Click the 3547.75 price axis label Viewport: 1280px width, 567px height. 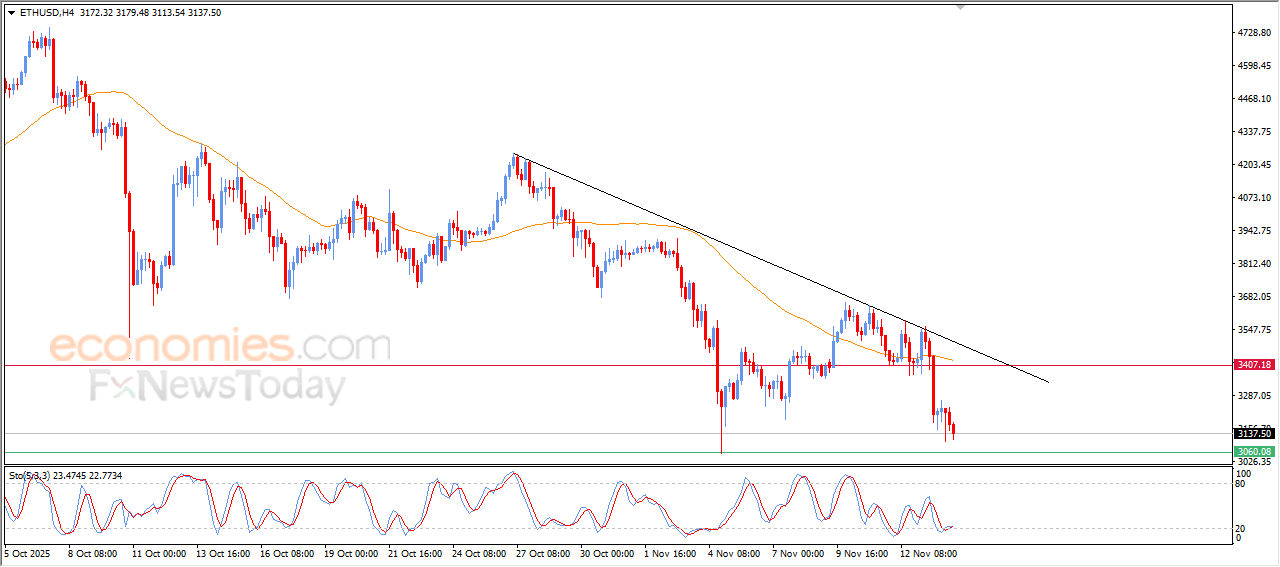[1254, 330]
